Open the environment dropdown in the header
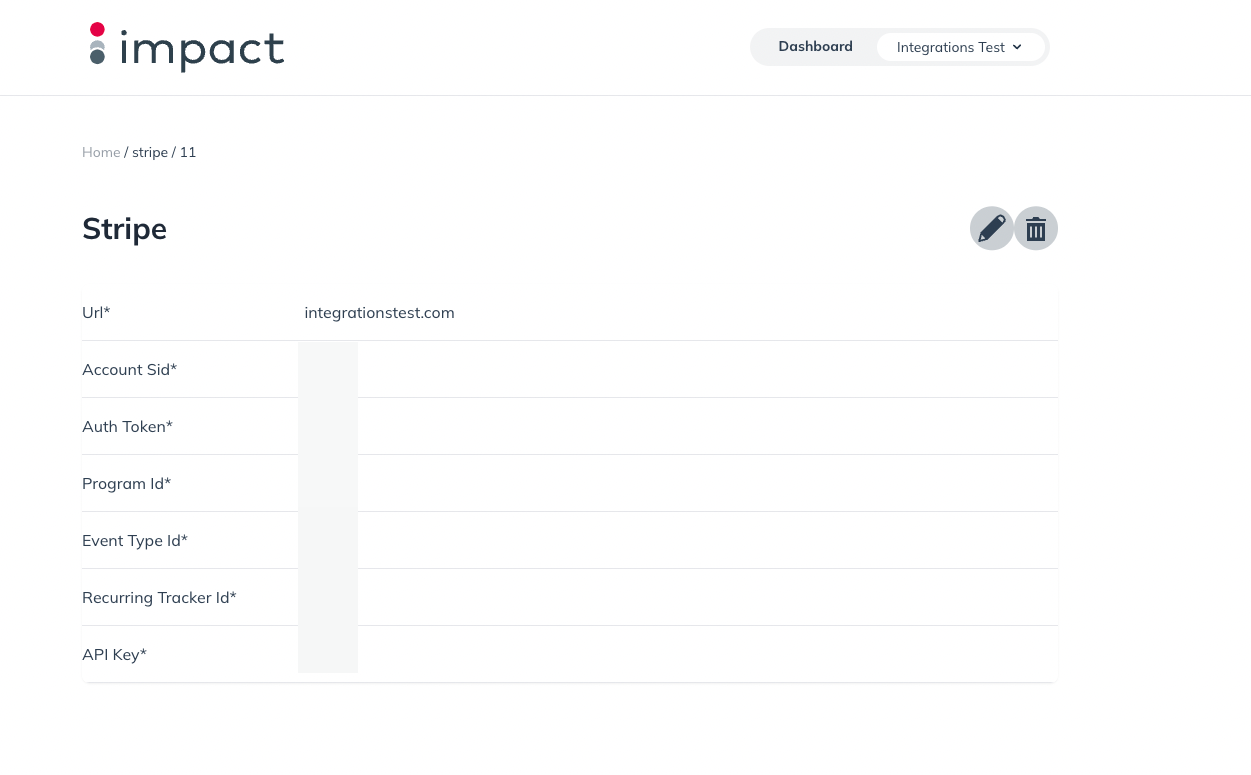 pos(959,47)
